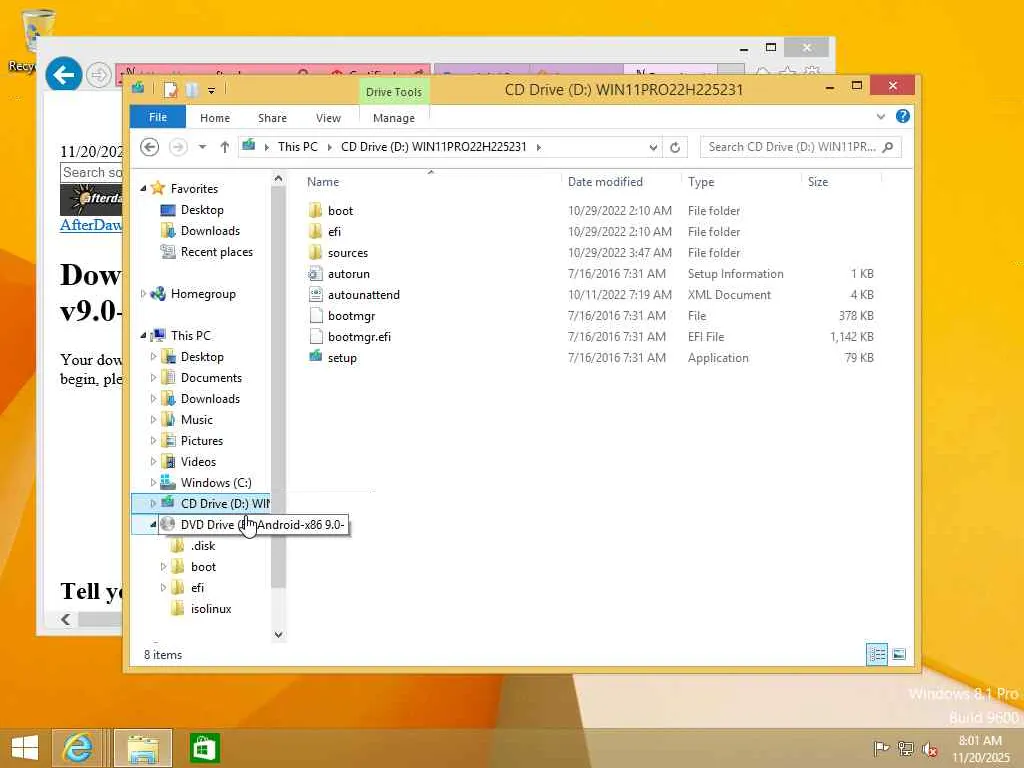Click the Explorer Back arrow button

coord(150,147)
